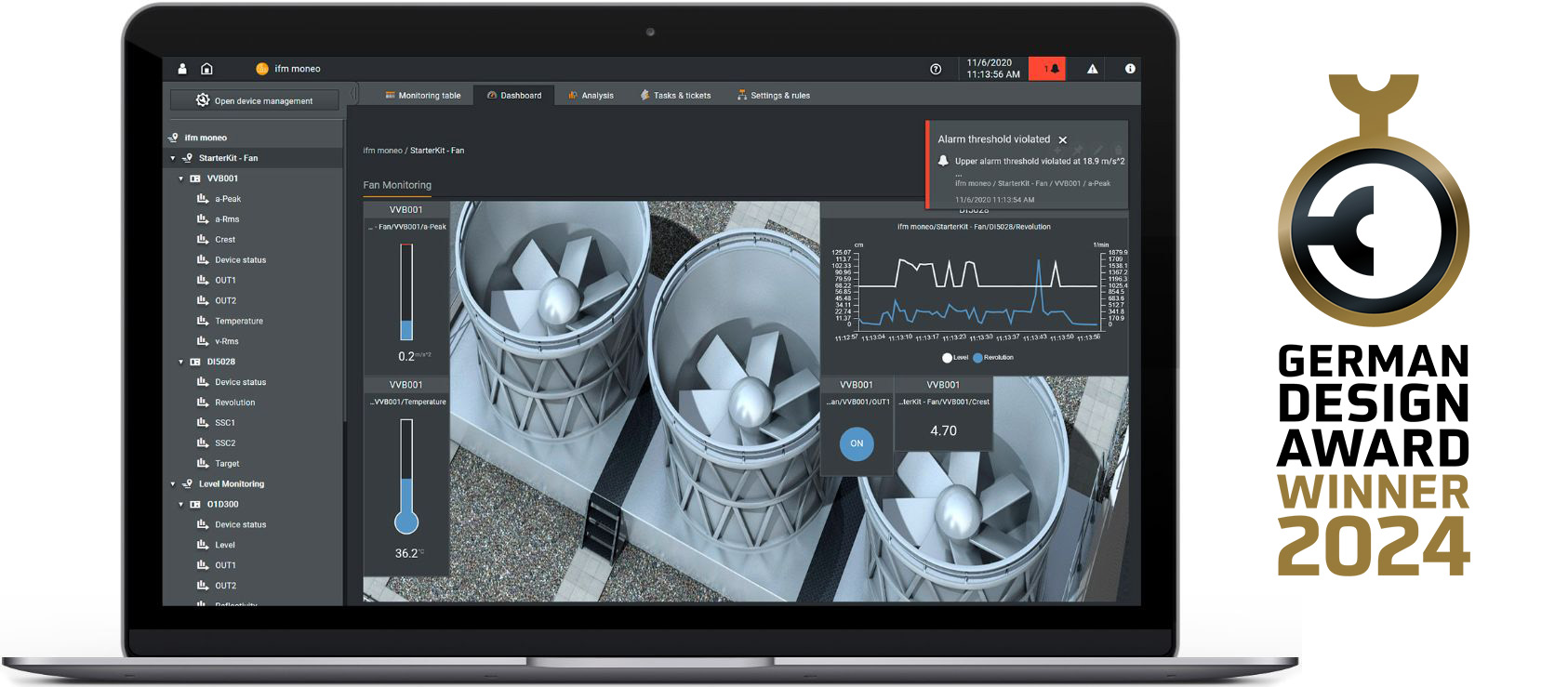Click the StarterKit - Fan breadcrumb
This screenshot has width=1568, height=687.
[437, 151]
